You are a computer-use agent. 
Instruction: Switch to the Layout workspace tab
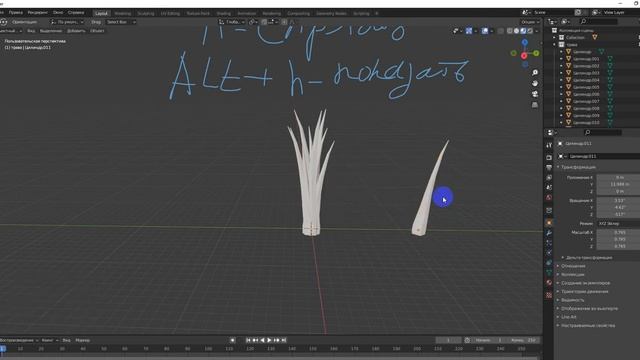coord(101,13)
